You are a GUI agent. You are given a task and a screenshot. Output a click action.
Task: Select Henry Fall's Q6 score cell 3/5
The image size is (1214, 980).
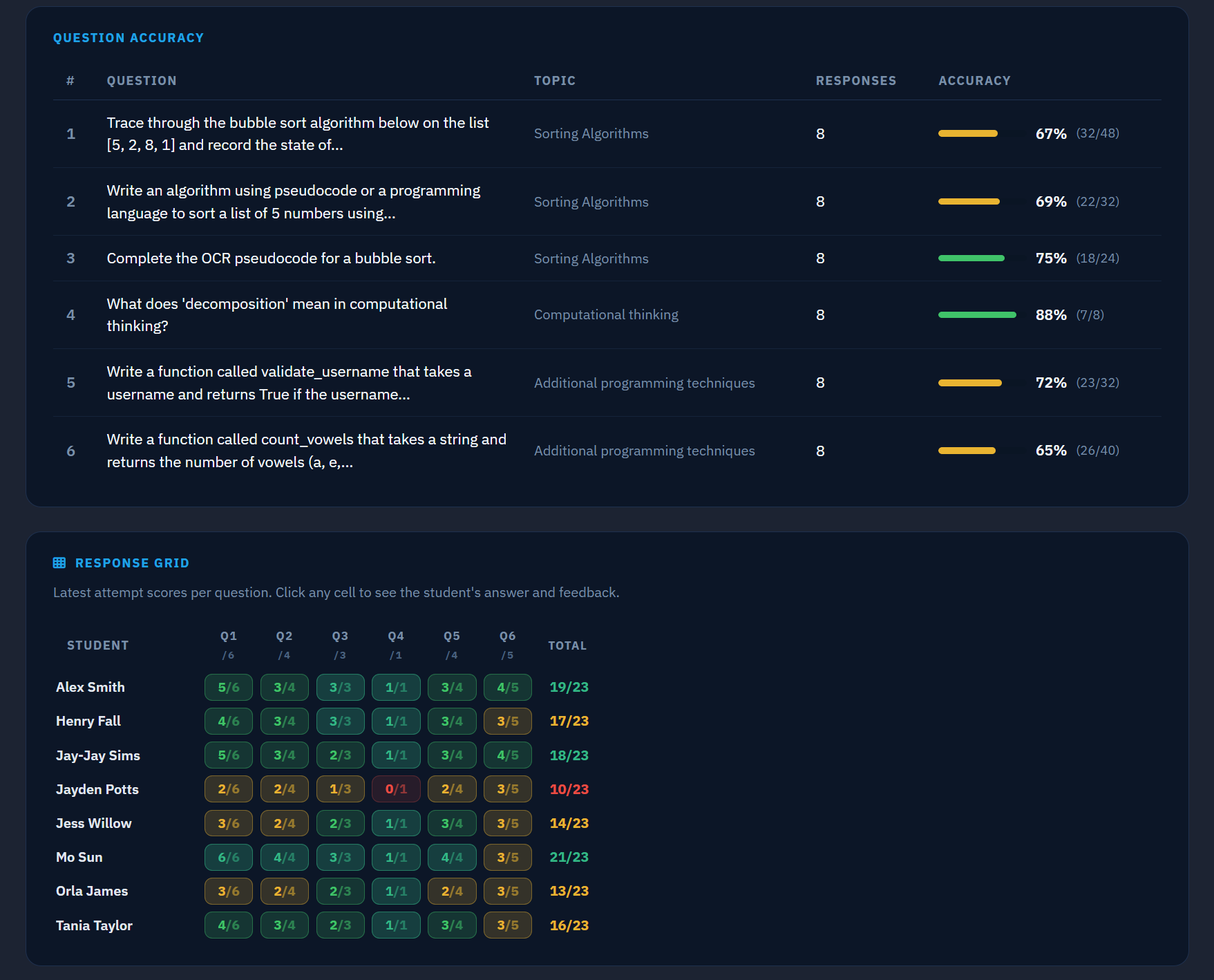tap(507, 721)
